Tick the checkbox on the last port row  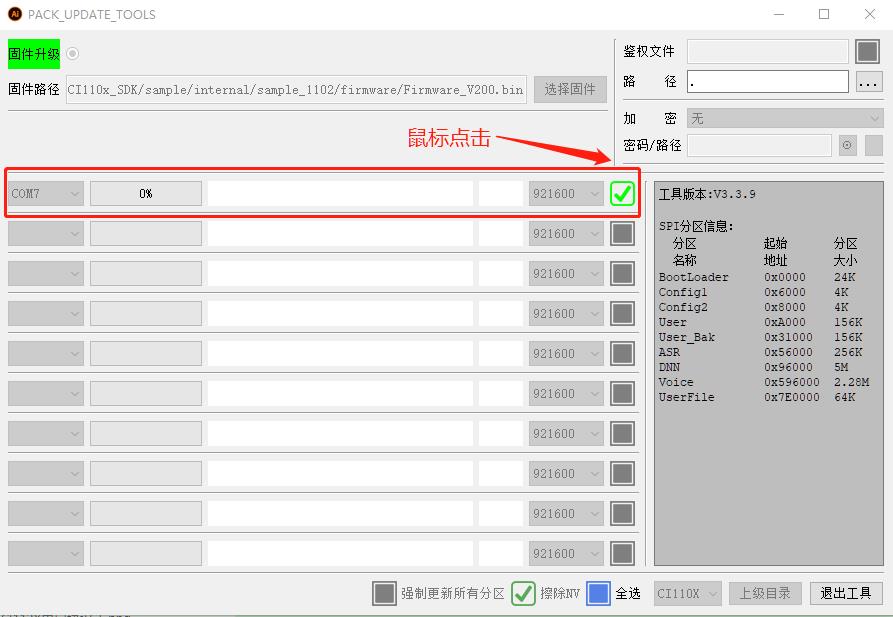(622, 554)
